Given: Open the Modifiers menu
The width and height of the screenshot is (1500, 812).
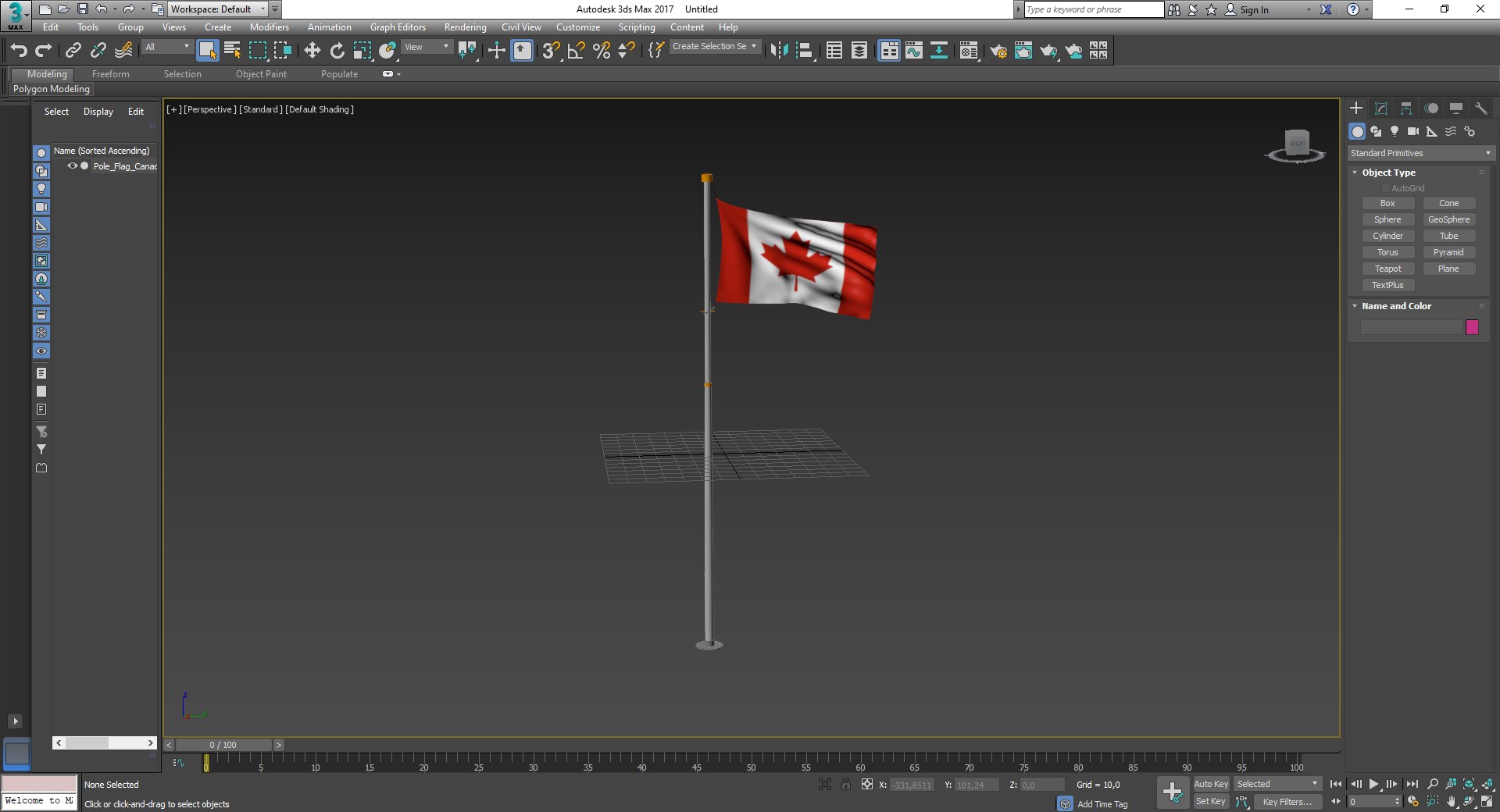Looking at the screenshot, I should click(x=269, y=27).
